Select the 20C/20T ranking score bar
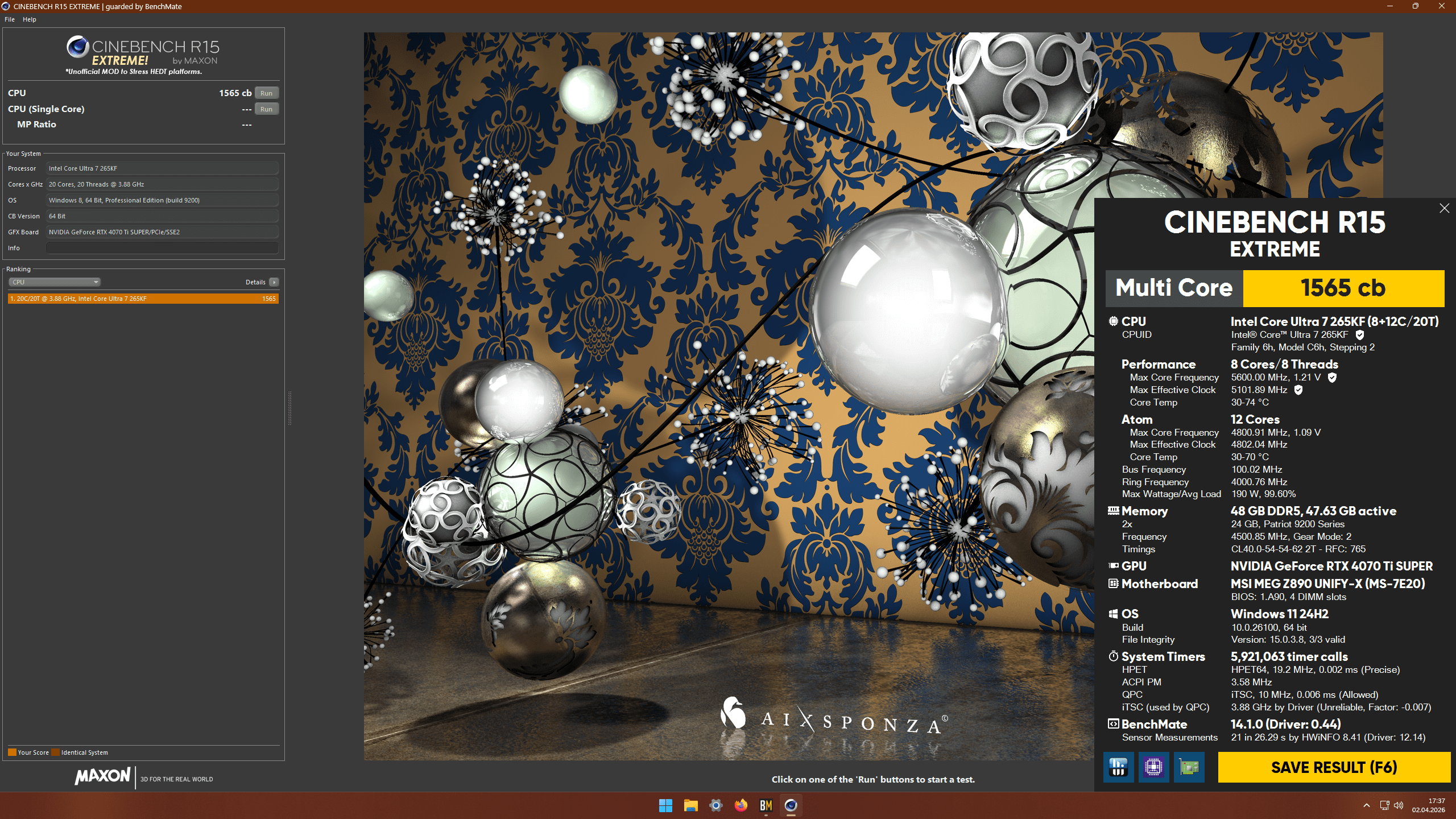The image size is (1456, 819). click(x=143, y=299)
